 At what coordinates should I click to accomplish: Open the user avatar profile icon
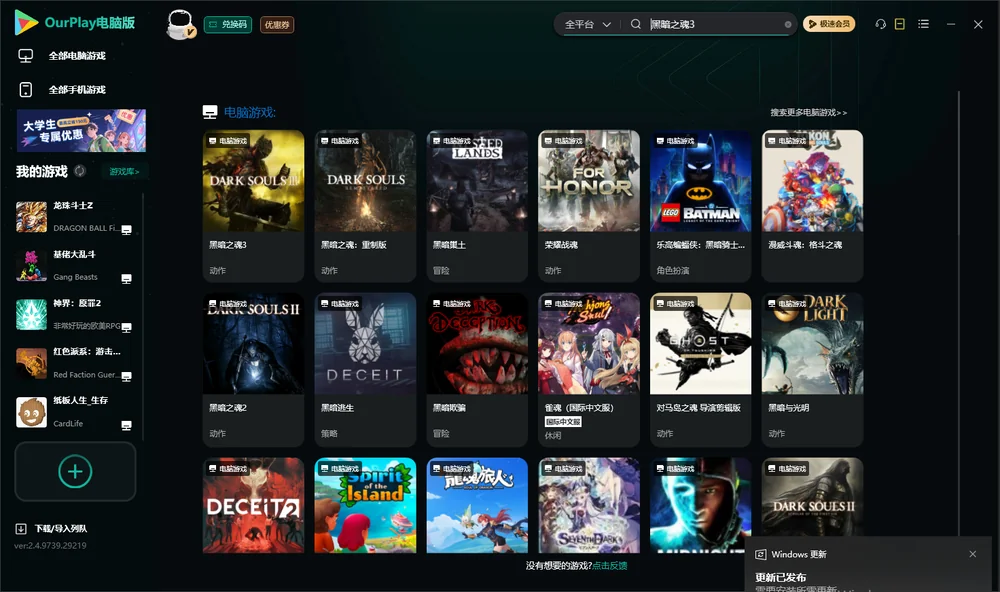180,24
